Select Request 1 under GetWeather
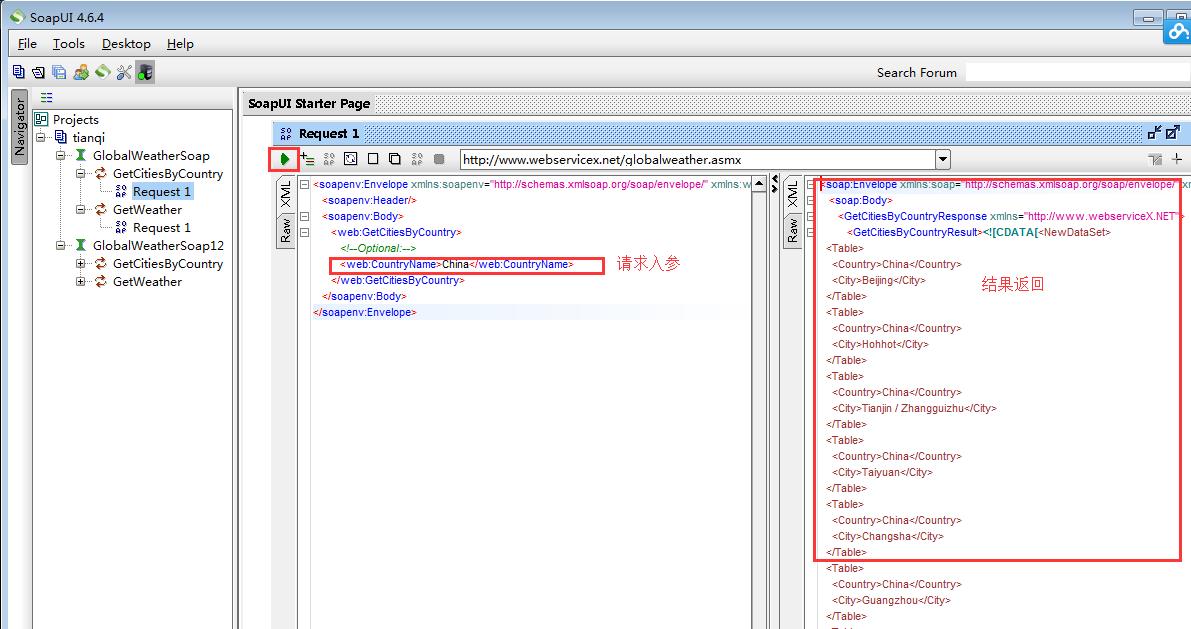Screen dimensions: 1191x629 (162, 228)
